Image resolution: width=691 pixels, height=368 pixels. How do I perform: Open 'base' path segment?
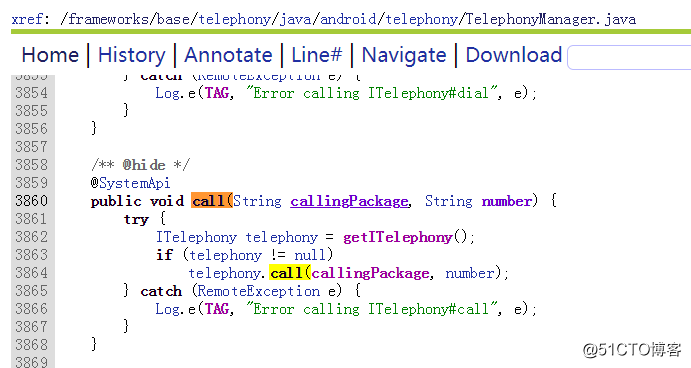[174, 19]
